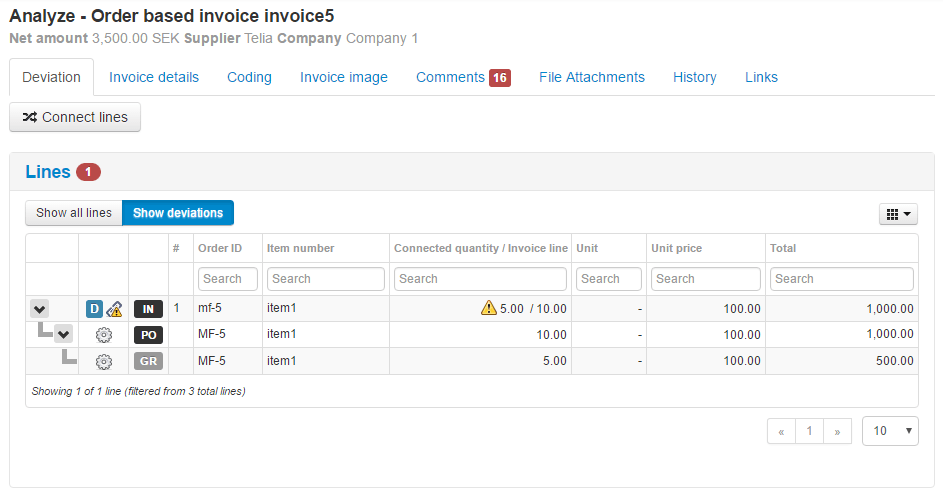Go to previous page with « button
Viewport: 943px width, 493px height.
pos(781,431)
